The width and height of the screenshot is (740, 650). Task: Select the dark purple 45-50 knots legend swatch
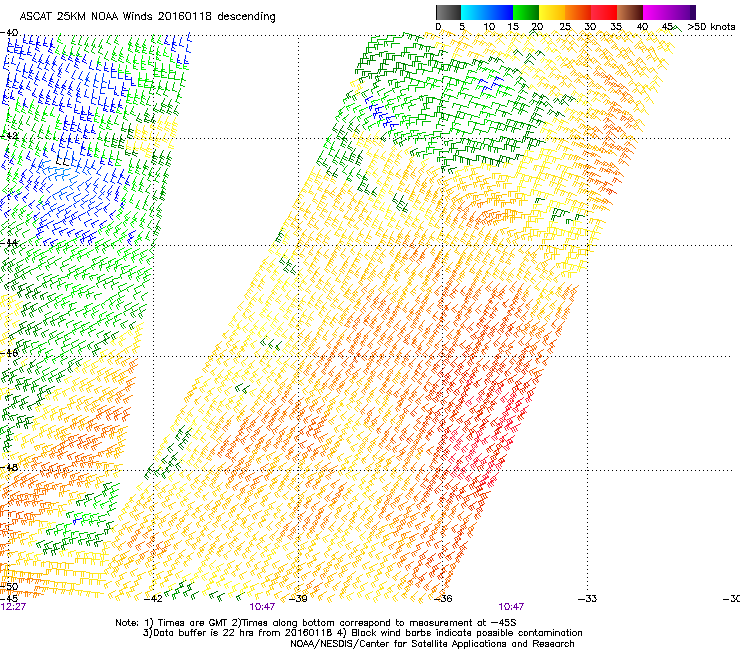tap(682, 12)
